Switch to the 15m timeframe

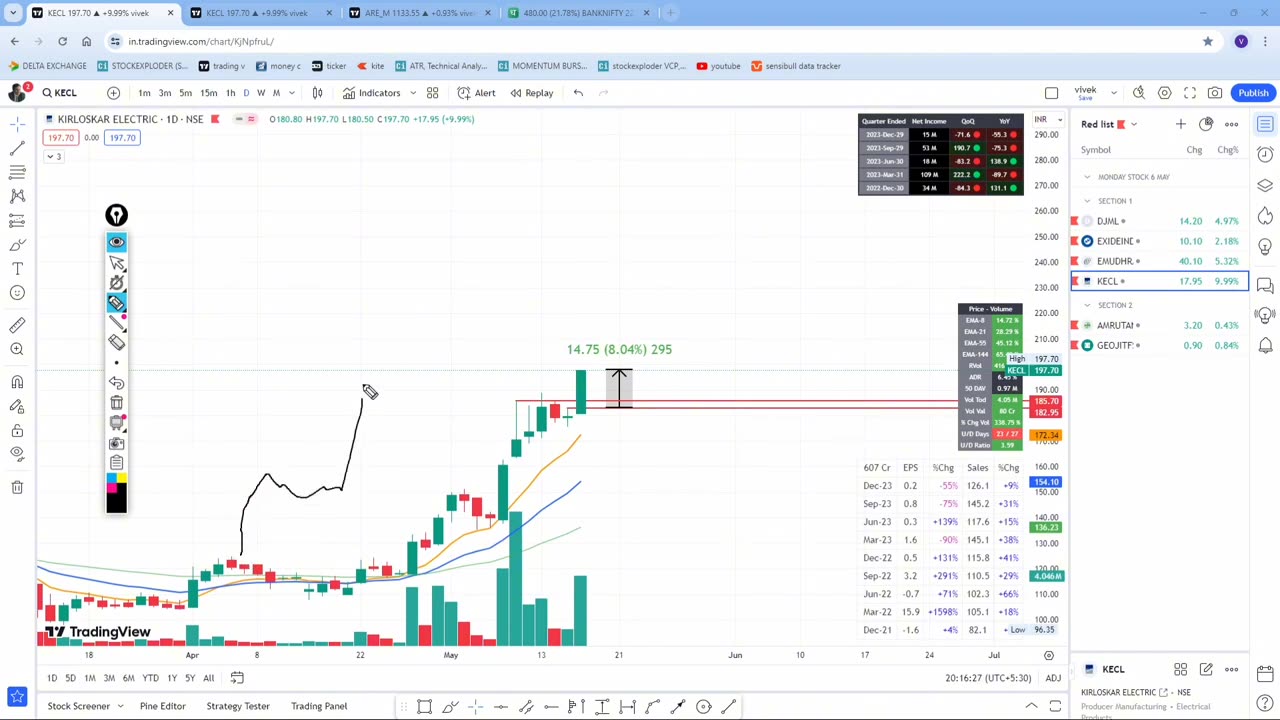[208, 93]
